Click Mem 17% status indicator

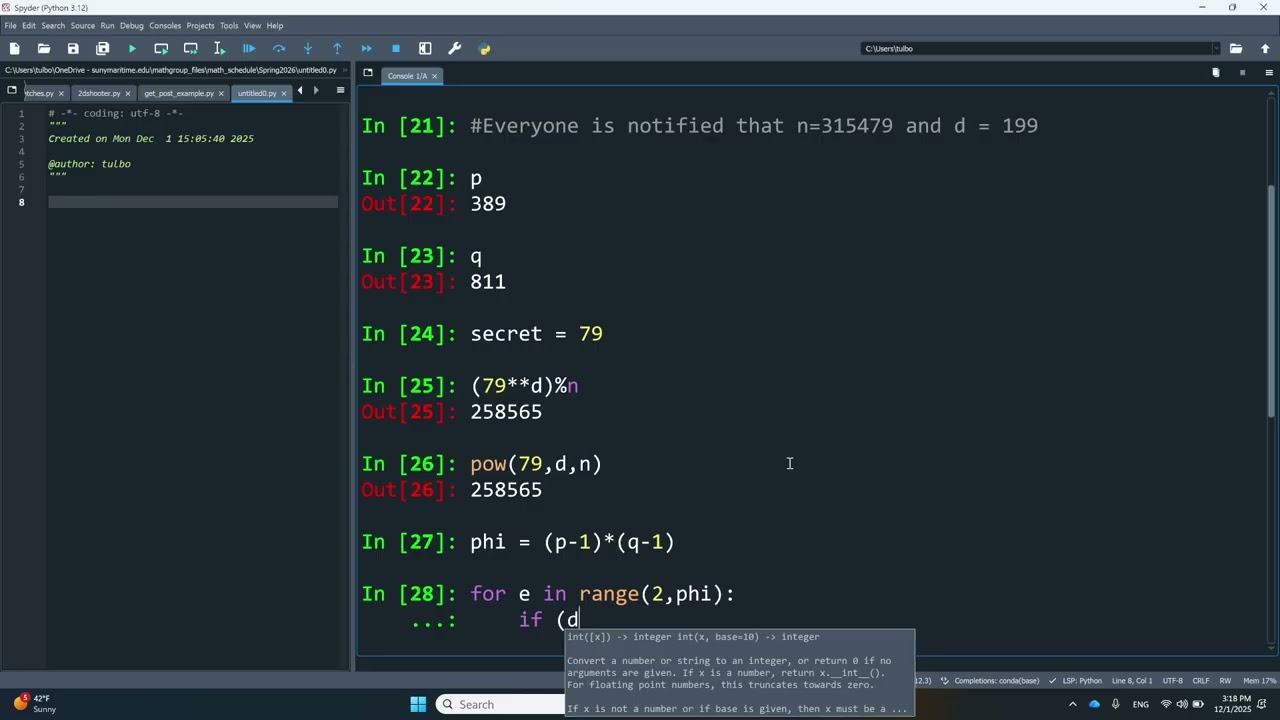[1259, 681]
